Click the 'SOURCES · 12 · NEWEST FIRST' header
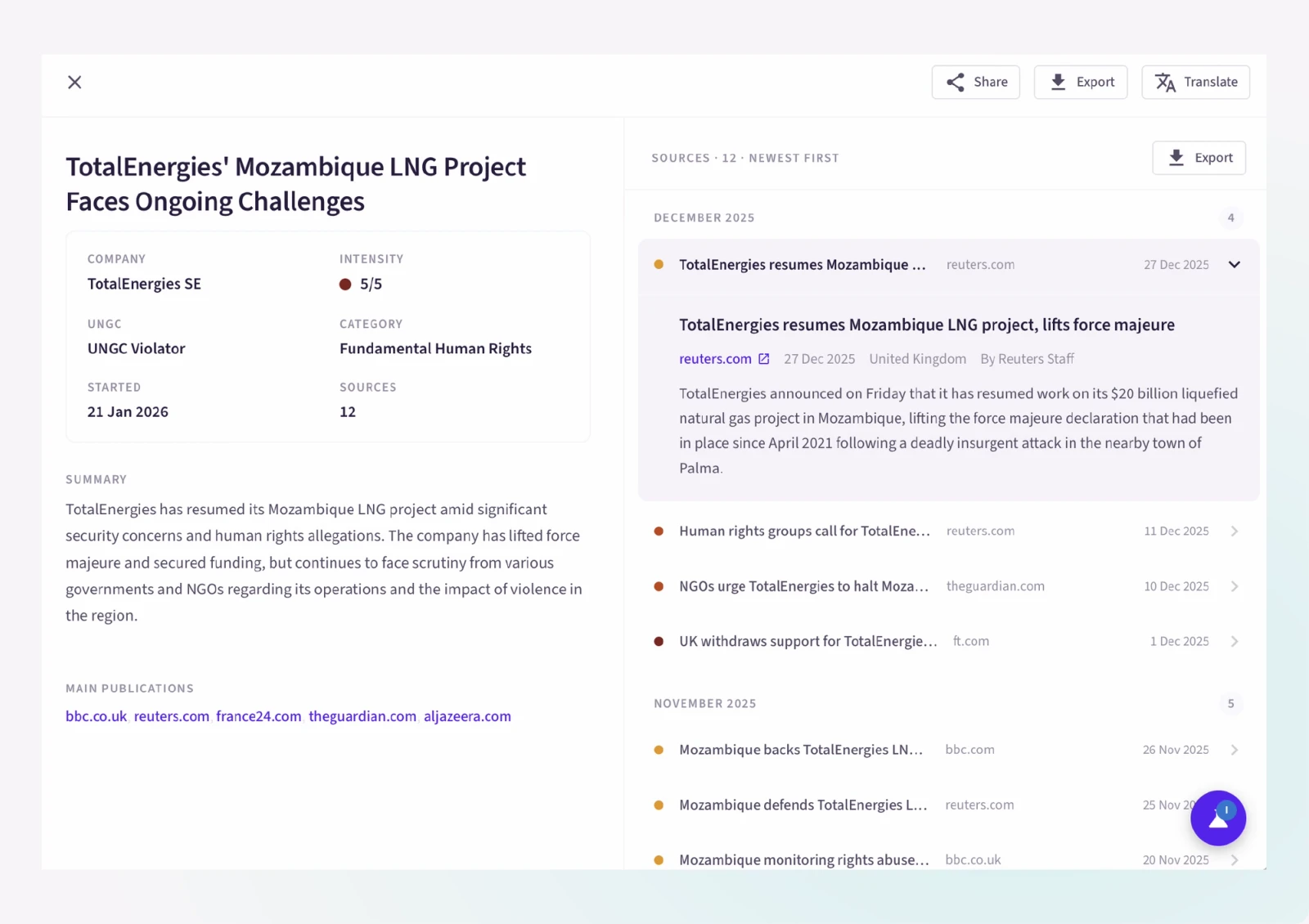The height and width of the screenshot is (924, 1309). pos(745,159)
